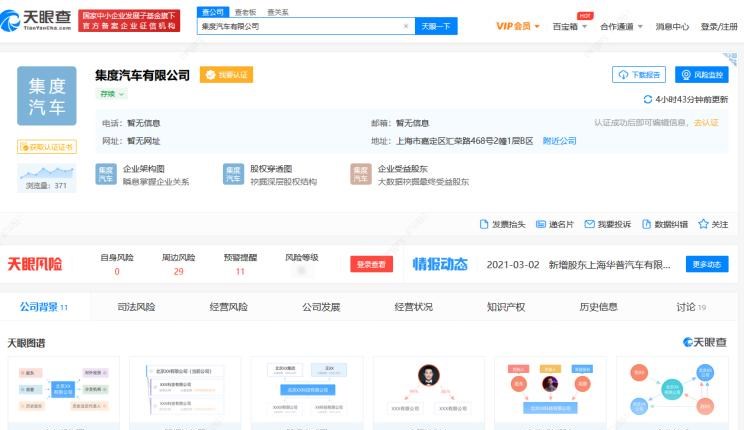The height and width of the screenshot is (430, 744).
Task: Click the TianYanCha logo
Action: click(x=36, y=20)
